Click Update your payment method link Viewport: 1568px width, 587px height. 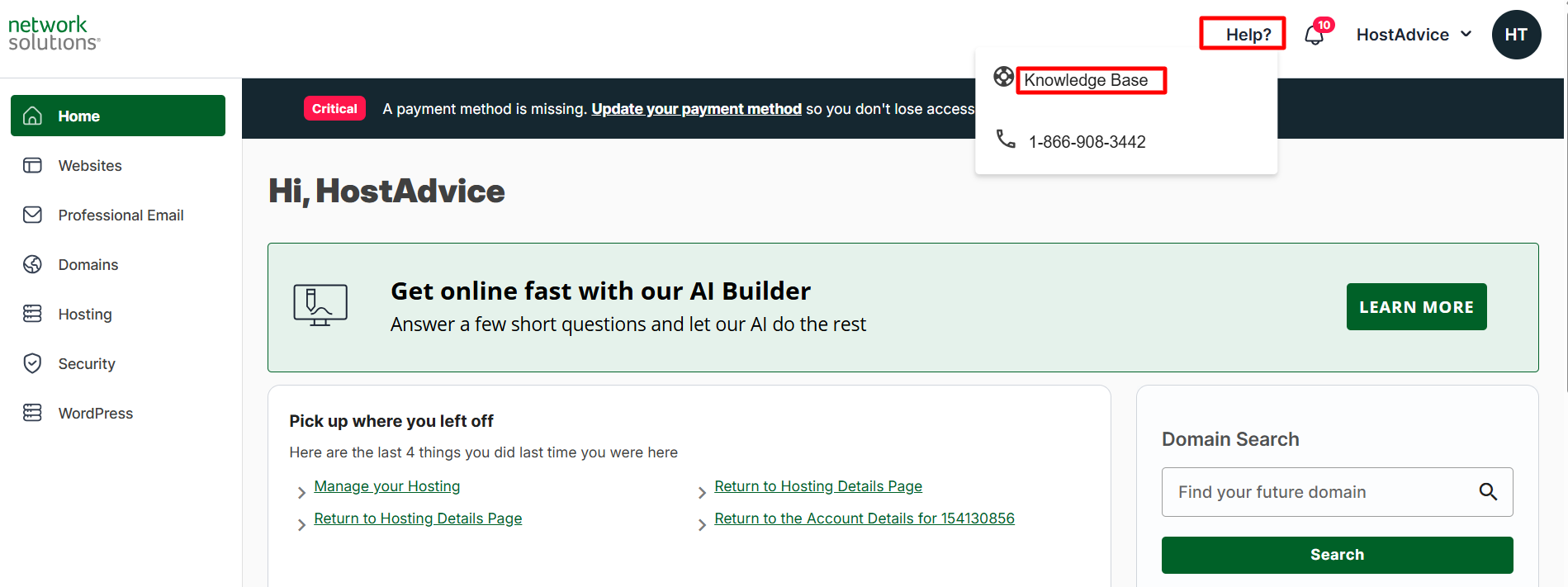696,109
